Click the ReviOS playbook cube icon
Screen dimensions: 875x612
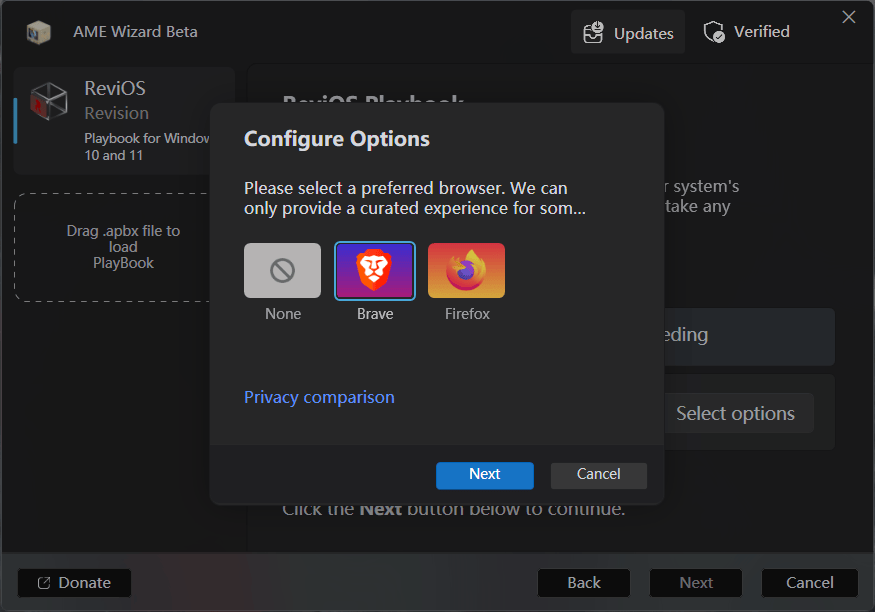(x=49, y=100)
